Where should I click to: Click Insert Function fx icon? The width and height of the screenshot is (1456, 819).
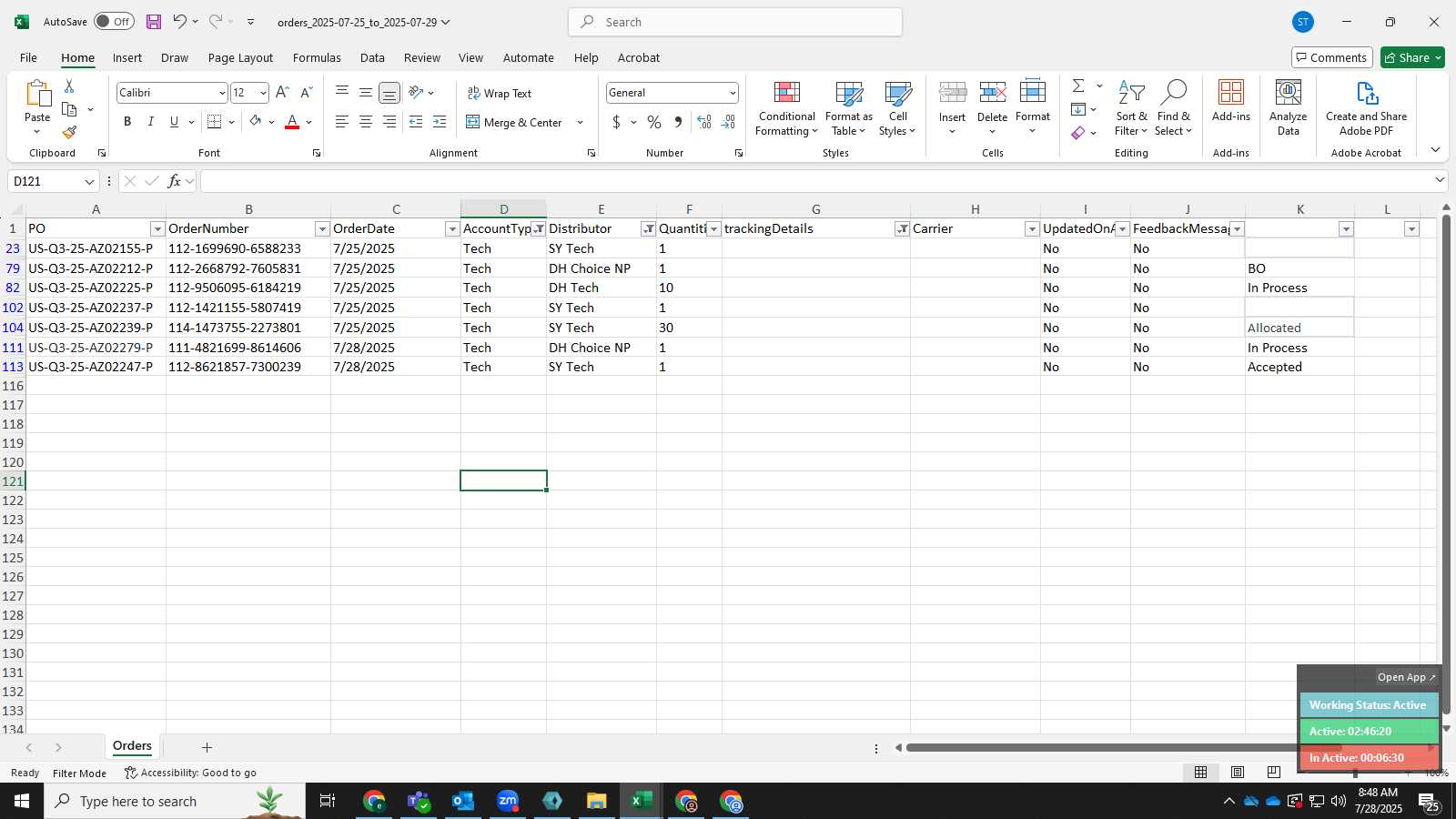click(175, 181)
